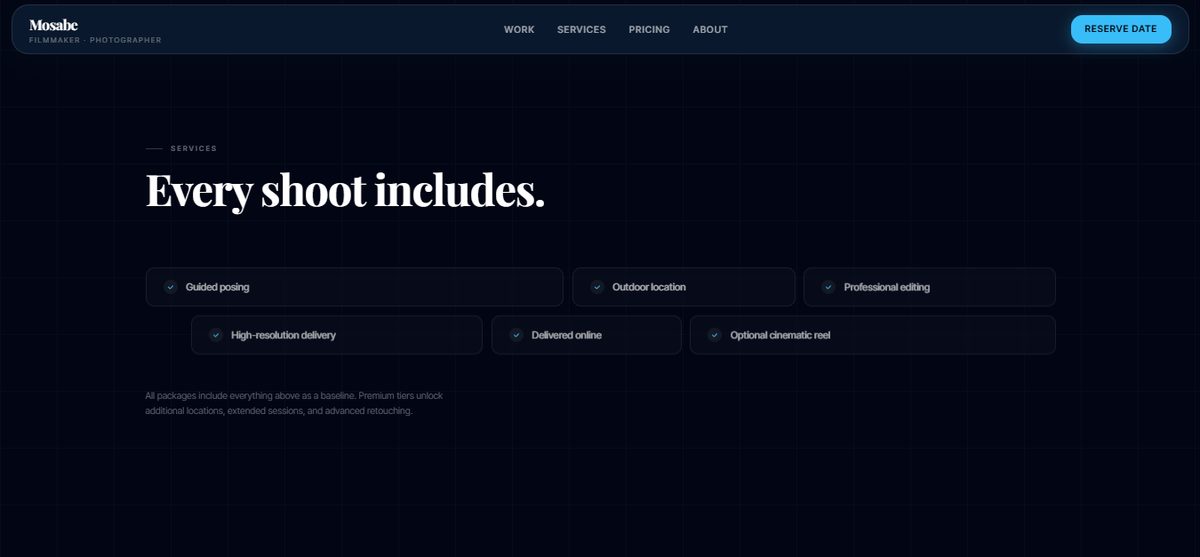Image resolution: width=1200 pixels, height=557 pixels.
Task: Click the 'All packages include everything' paragraph
Action: (x=294, y=403)
